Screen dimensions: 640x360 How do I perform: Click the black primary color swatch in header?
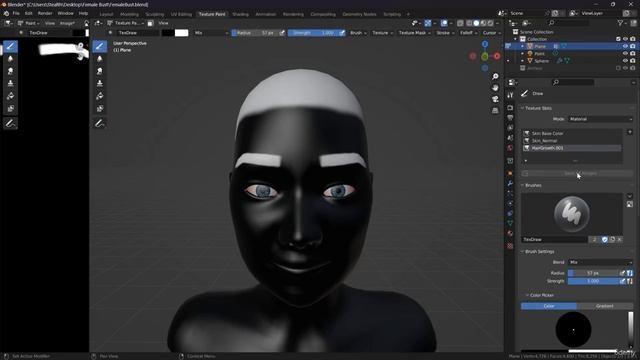[x=168, y=33]
